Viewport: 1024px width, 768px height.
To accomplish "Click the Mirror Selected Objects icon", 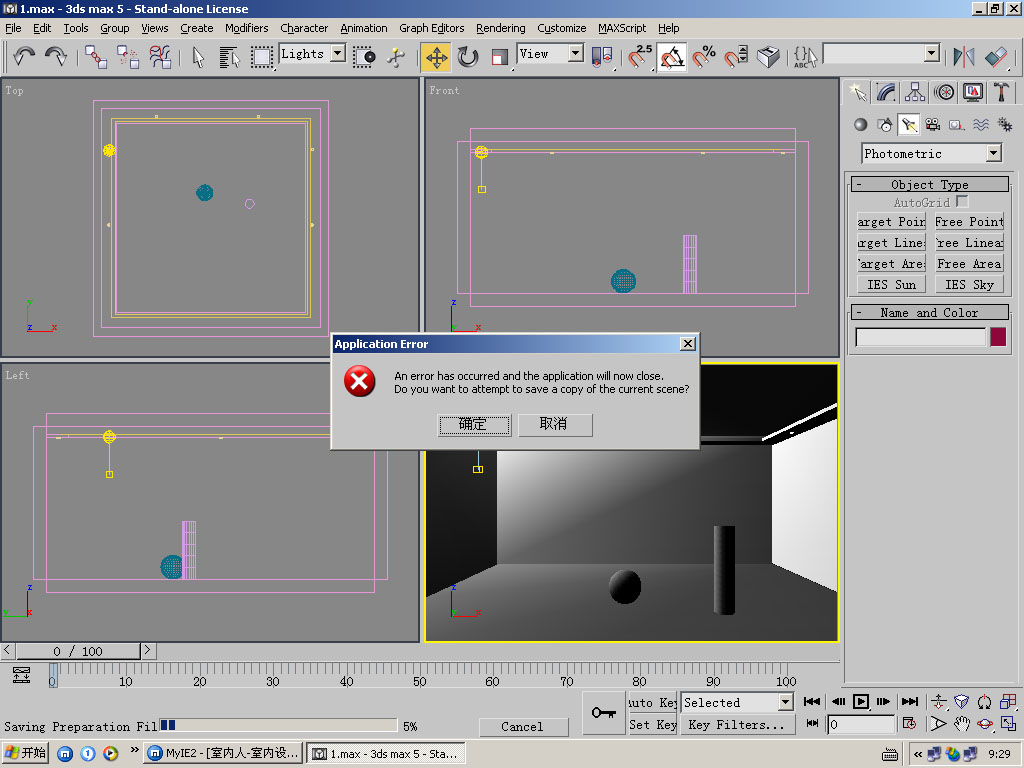I will coord(964,57).
